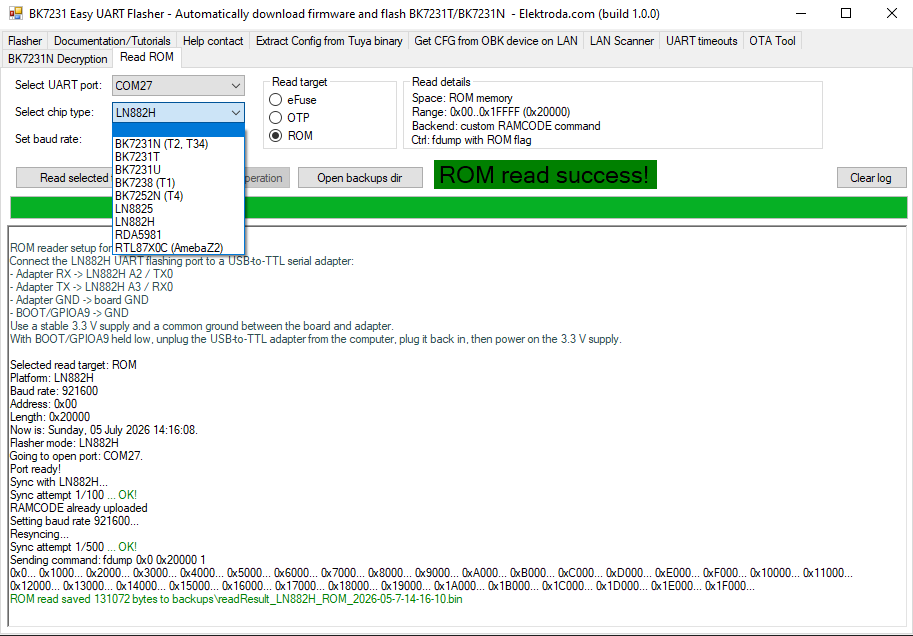Click the 'Selected read target: ROM' line

point(73,365)
